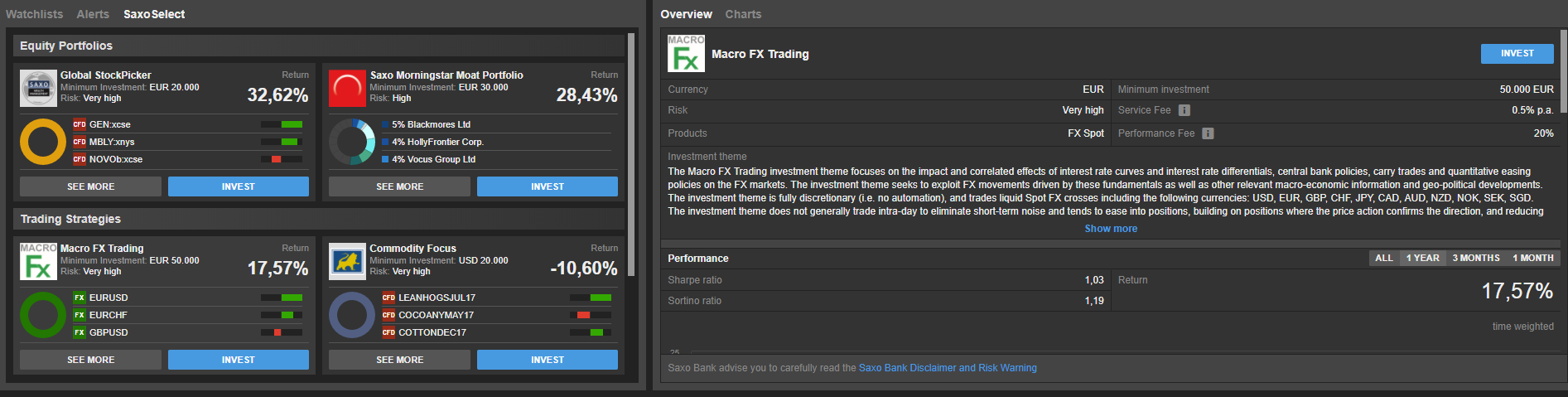The image size is (1568, 397).
Task: Click the GEN:xcse performance bar
Action: pyautogui.click(x=282, y=124)
